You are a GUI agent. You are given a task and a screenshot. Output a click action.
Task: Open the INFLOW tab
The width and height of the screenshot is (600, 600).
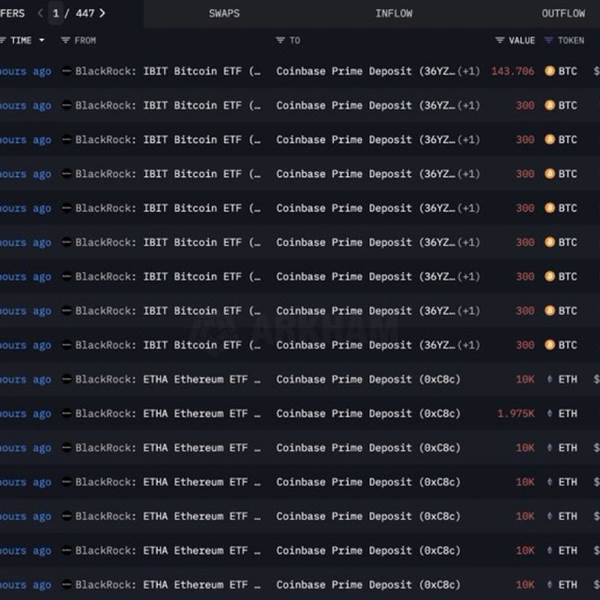pyautogui.click(x=394, y=14)
